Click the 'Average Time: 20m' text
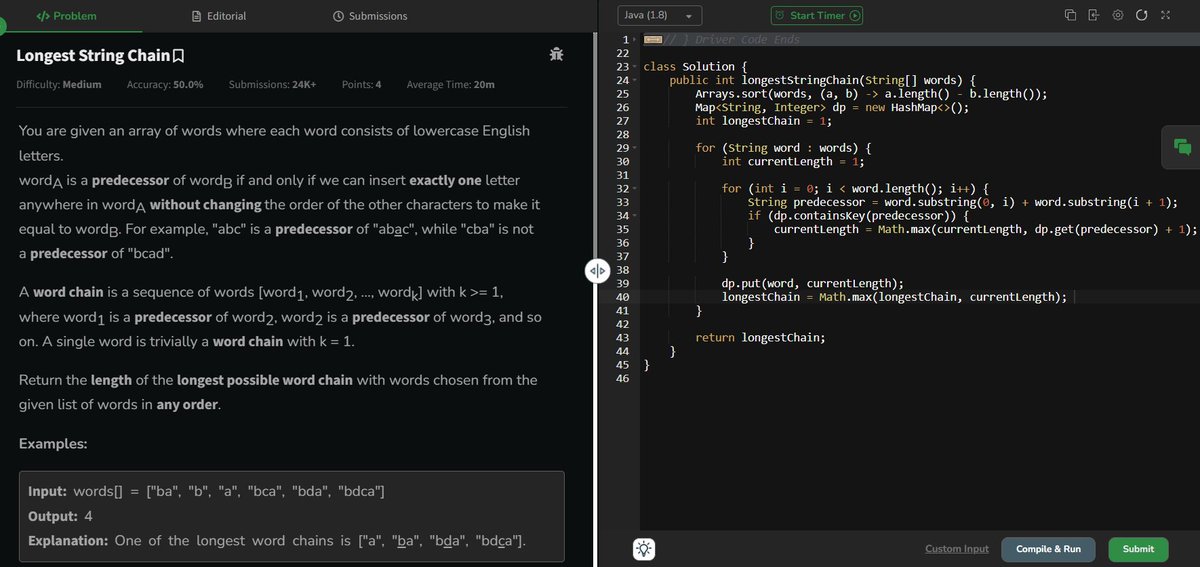Viewport: 1200px width, 567px height. point(451,85)
